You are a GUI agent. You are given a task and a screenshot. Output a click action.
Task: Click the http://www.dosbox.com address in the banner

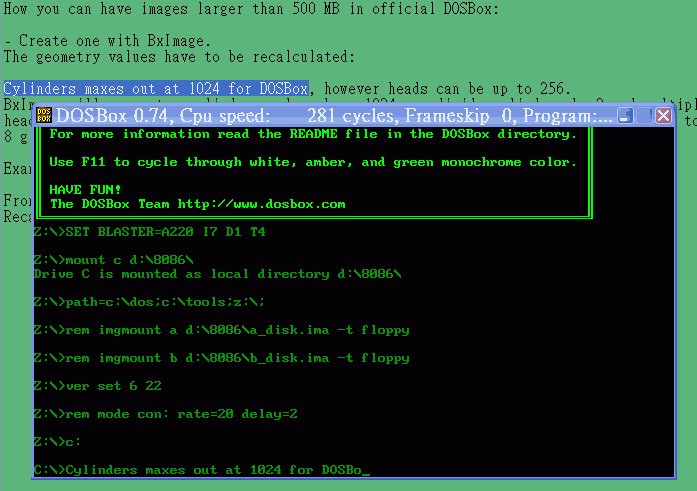tap(261, 204)
